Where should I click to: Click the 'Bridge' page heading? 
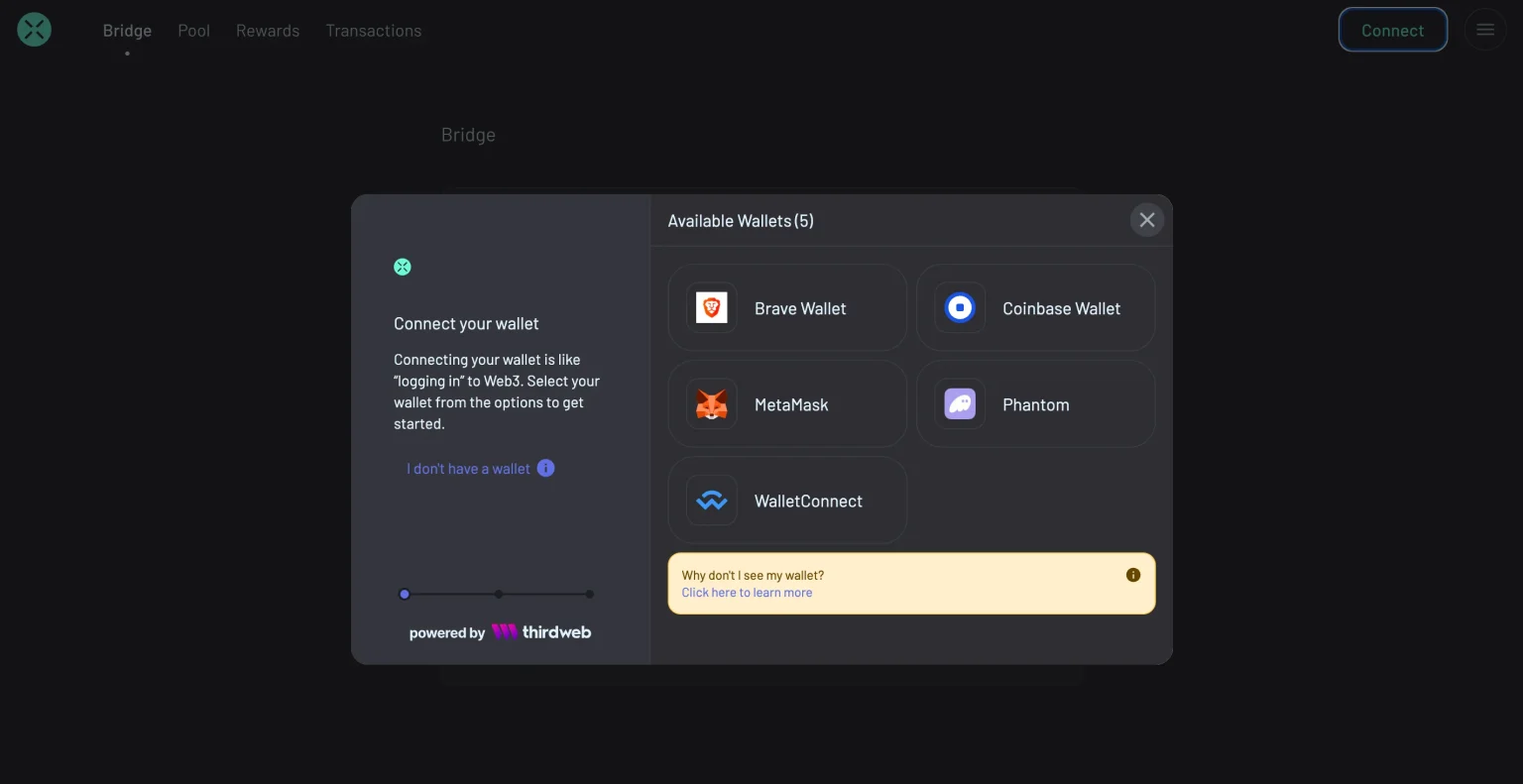click(468, 135)
